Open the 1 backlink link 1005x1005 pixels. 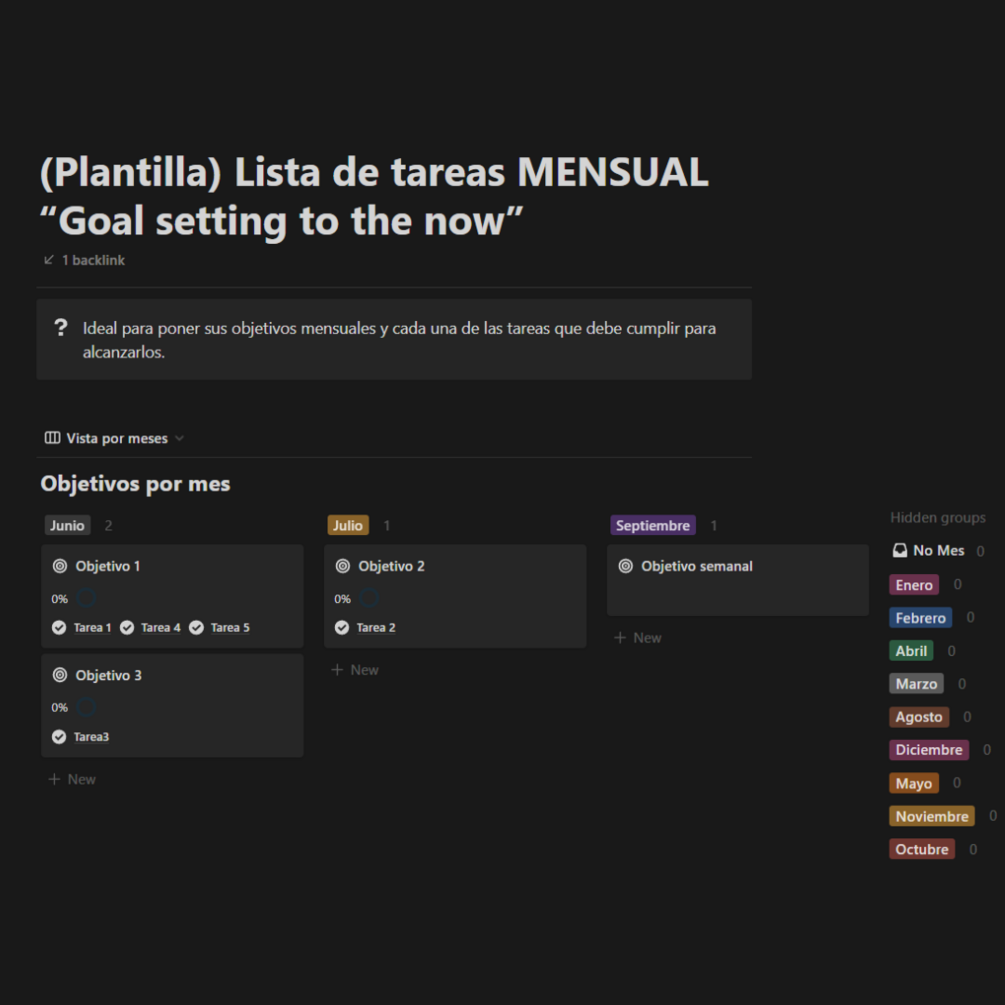93,260
